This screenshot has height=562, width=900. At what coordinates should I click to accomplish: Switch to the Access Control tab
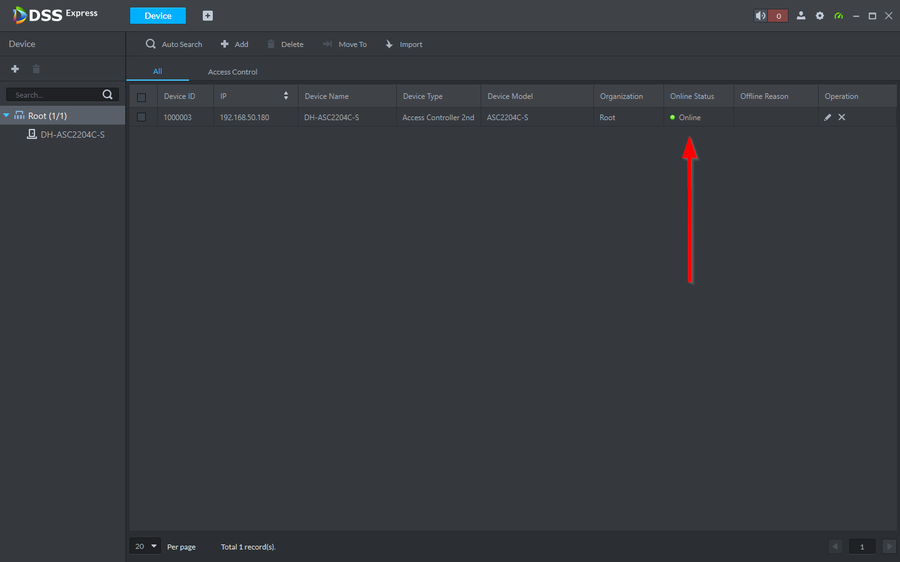[232, 72]
